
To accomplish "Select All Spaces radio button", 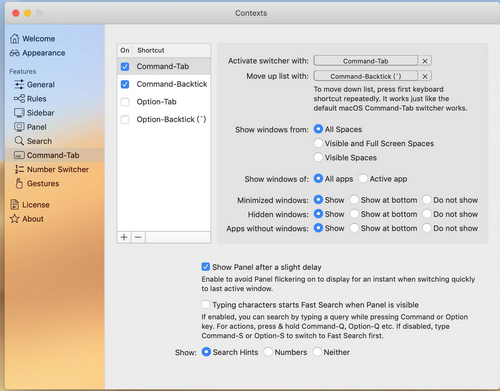I will point(318,129).
